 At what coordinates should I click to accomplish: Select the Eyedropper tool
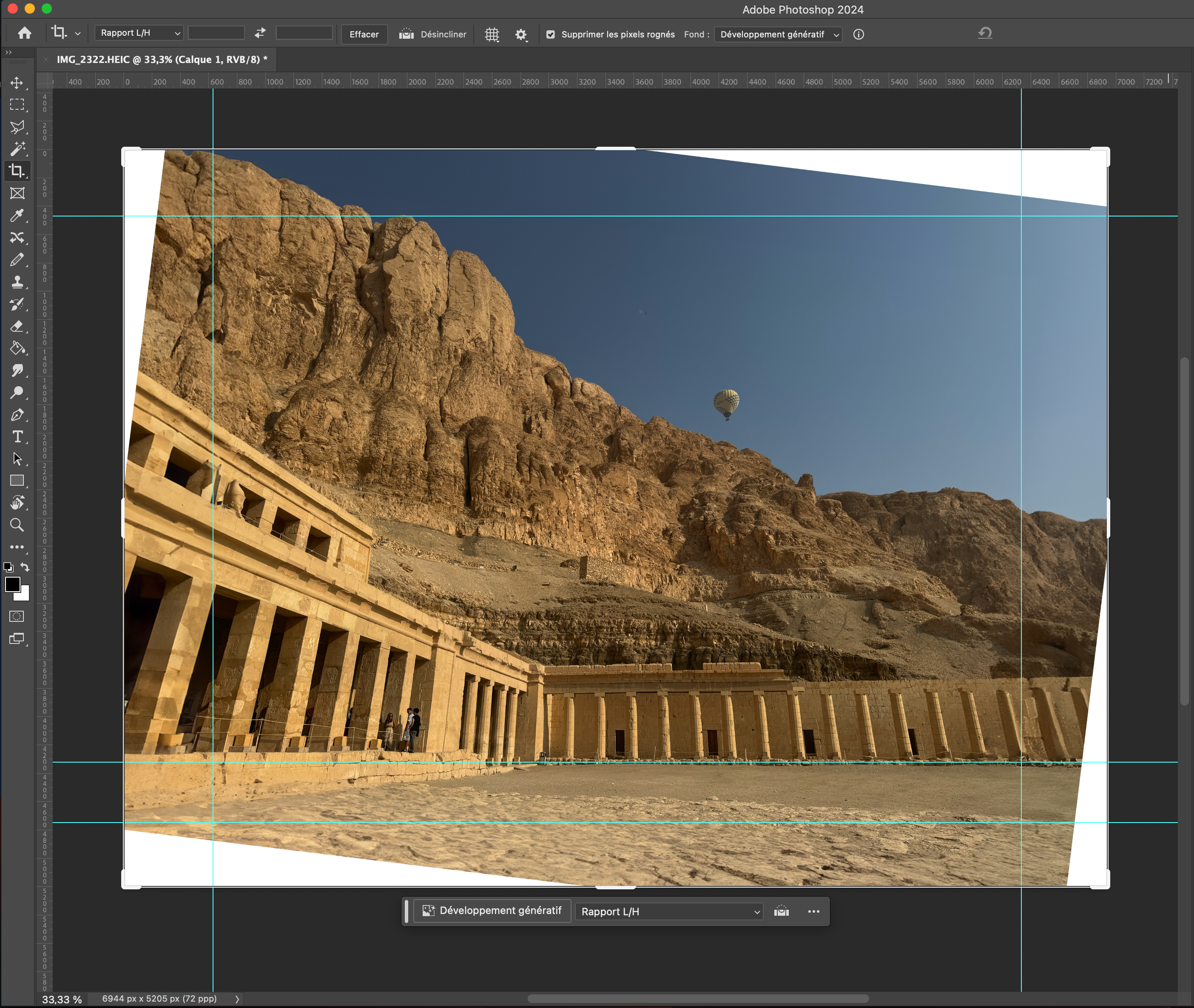click(17, 216)
